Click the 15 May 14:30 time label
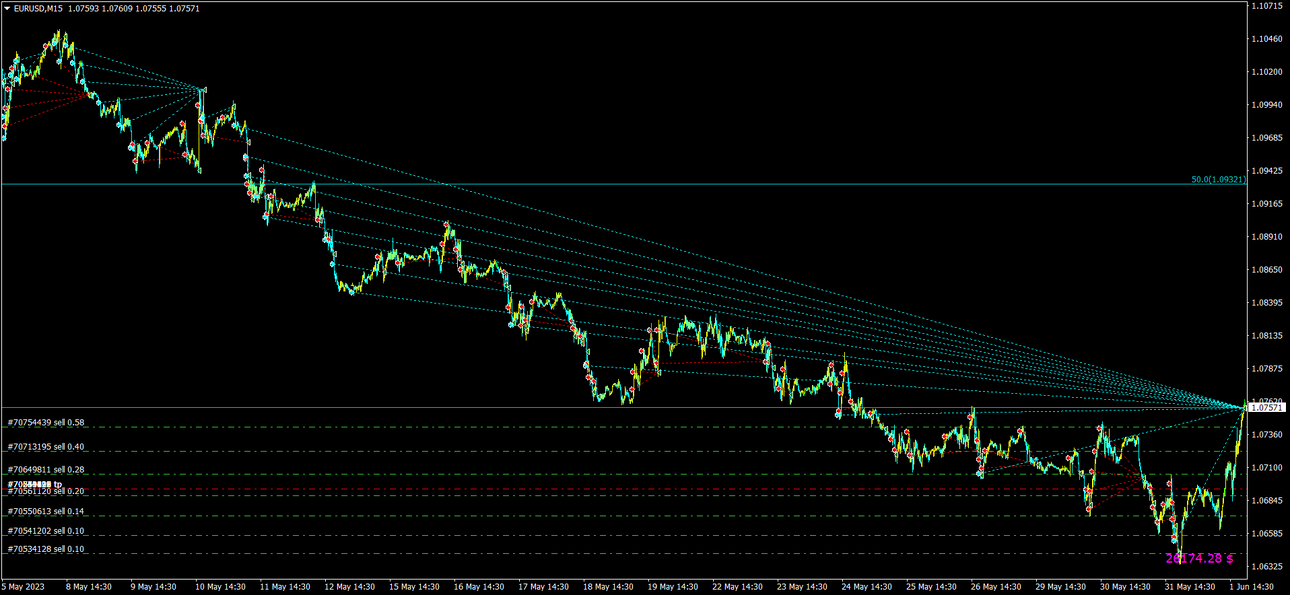The width and height of the screenshot is (1290, 595). [416, 587]
